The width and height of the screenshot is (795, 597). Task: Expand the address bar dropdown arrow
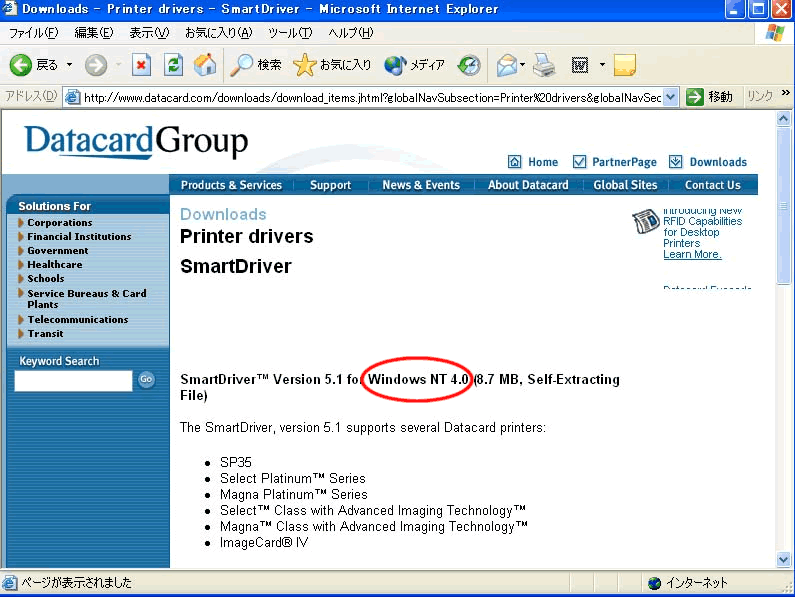tap(671, 97)
